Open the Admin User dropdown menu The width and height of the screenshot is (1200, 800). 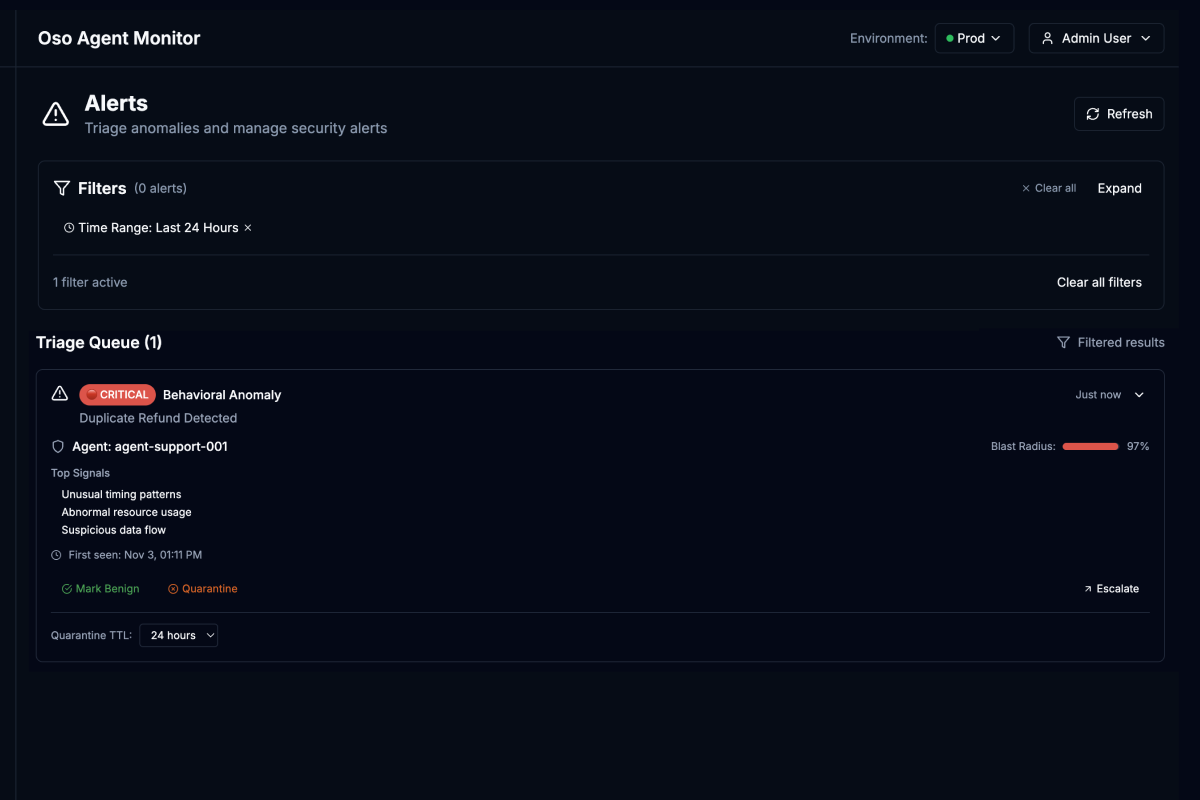pos(1096,38)
